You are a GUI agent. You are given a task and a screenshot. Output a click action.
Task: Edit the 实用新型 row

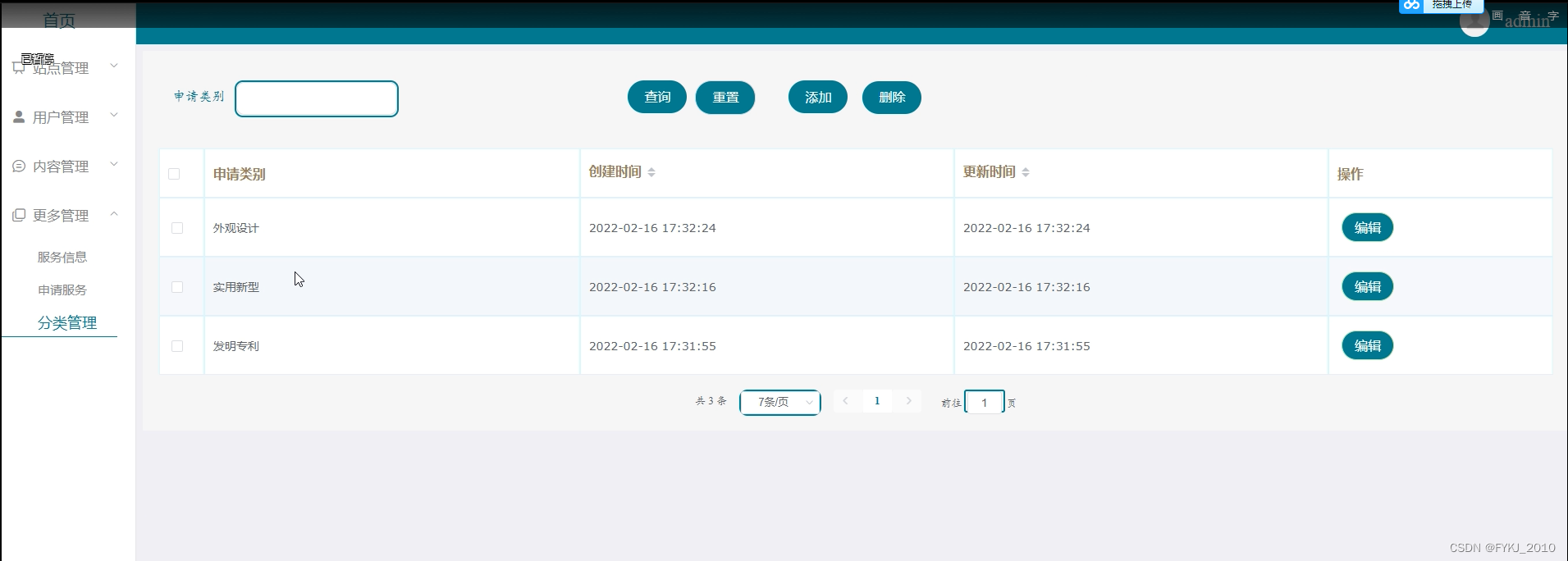coord(1368,287)
